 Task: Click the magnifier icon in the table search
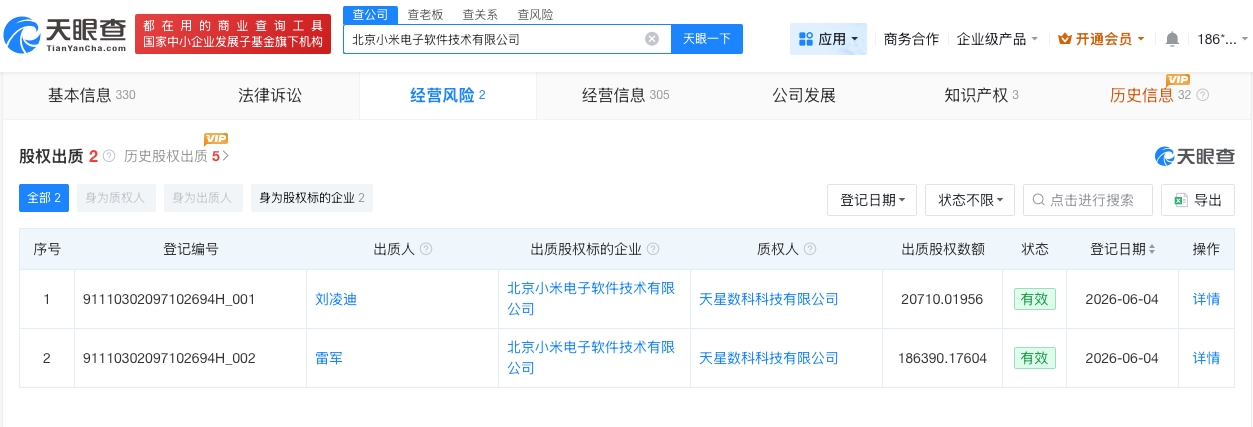[1039, 200]
